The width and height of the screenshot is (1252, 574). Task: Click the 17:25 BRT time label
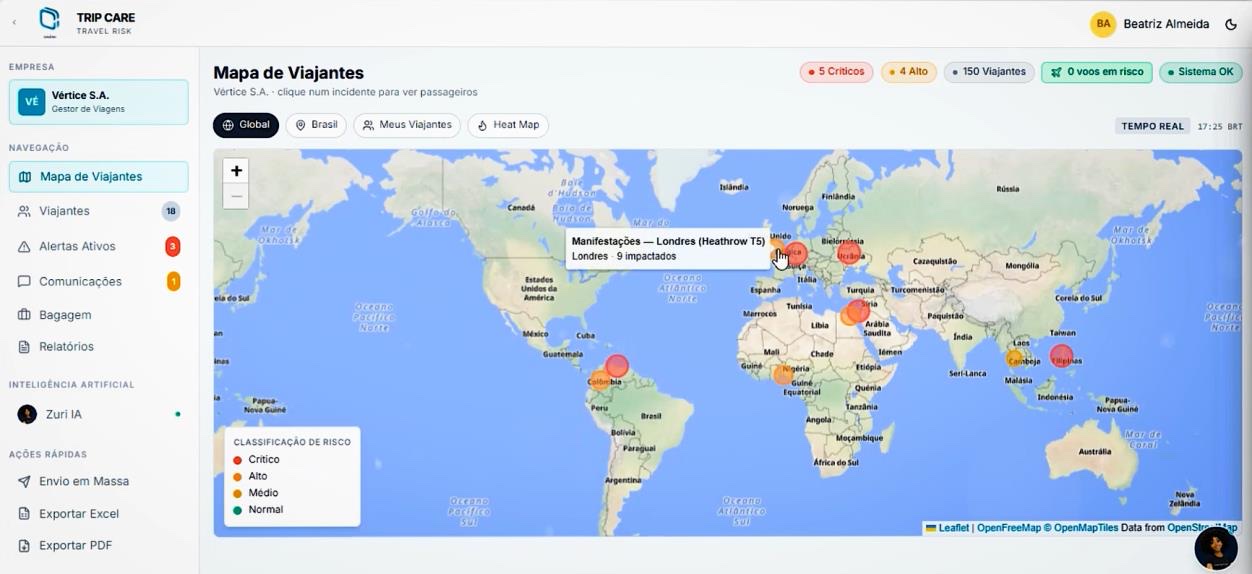1219,127
